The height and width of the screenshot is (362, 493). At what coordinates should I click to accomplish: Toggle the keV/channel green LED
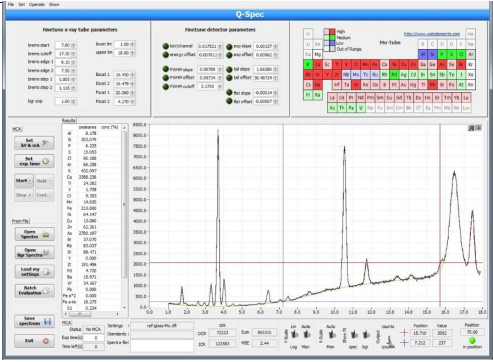166,46
